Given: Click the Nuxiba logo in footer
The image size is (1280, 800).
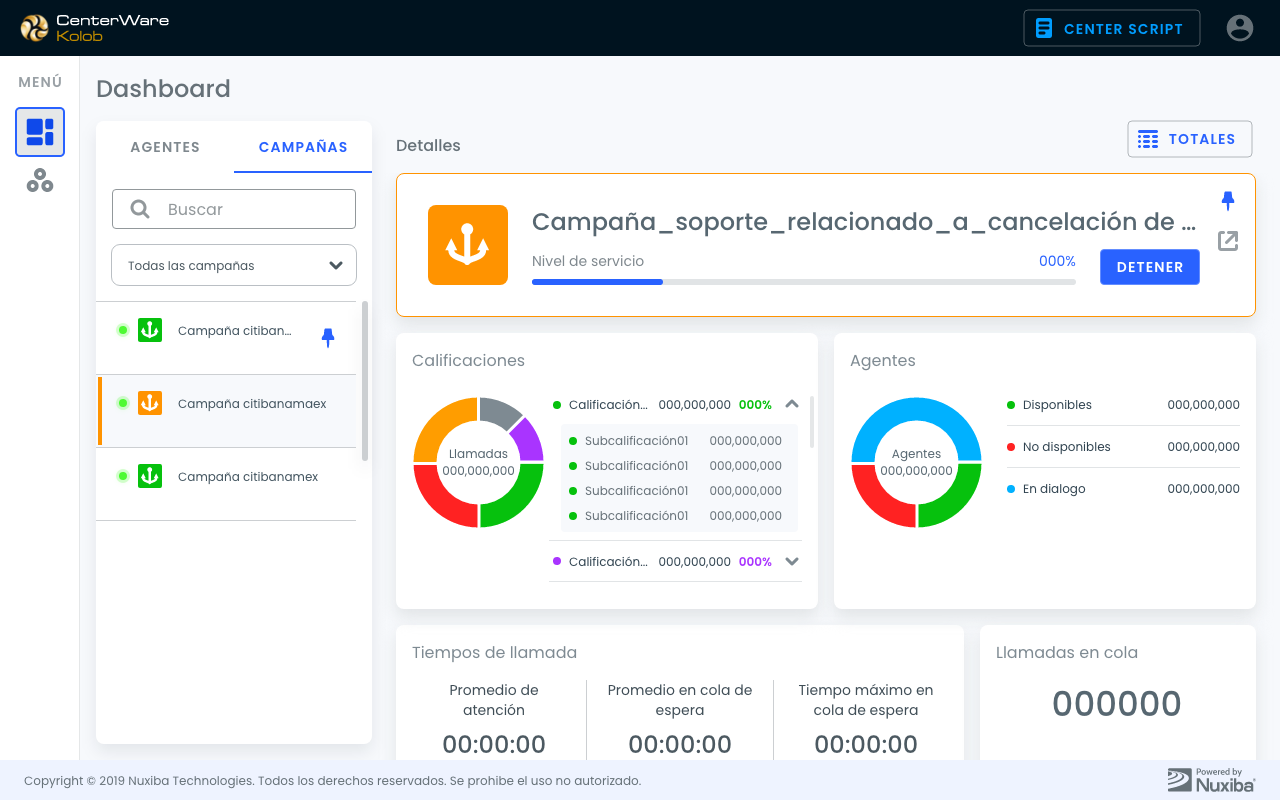Looking at the screenshot, I should (x=1211, y=780).
